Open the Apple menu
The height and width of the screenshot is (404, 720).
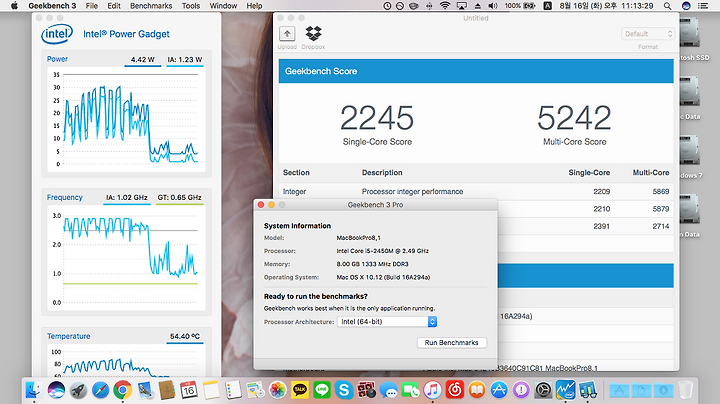(x=14, y=6)
